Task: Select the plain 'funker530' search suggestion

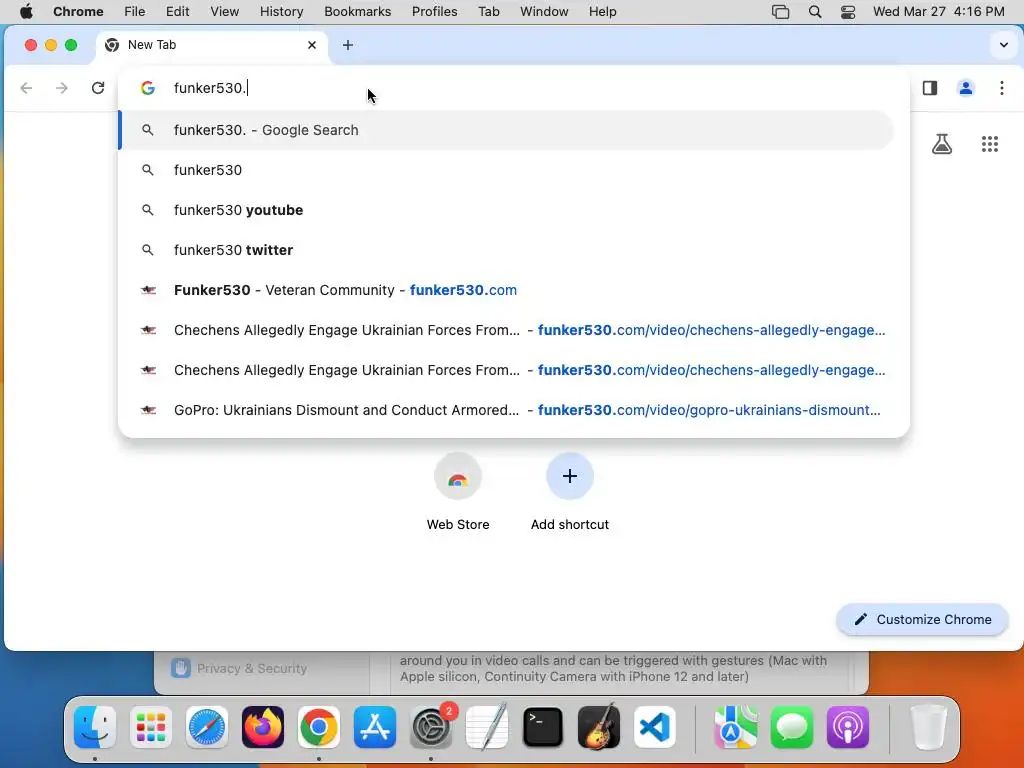Action: pos(507,170)
